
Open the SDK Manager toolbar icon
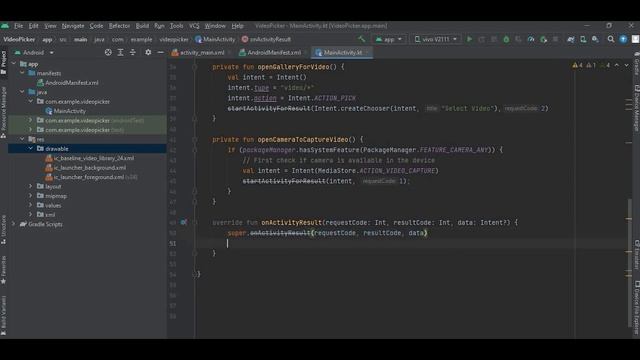[596, 39]
